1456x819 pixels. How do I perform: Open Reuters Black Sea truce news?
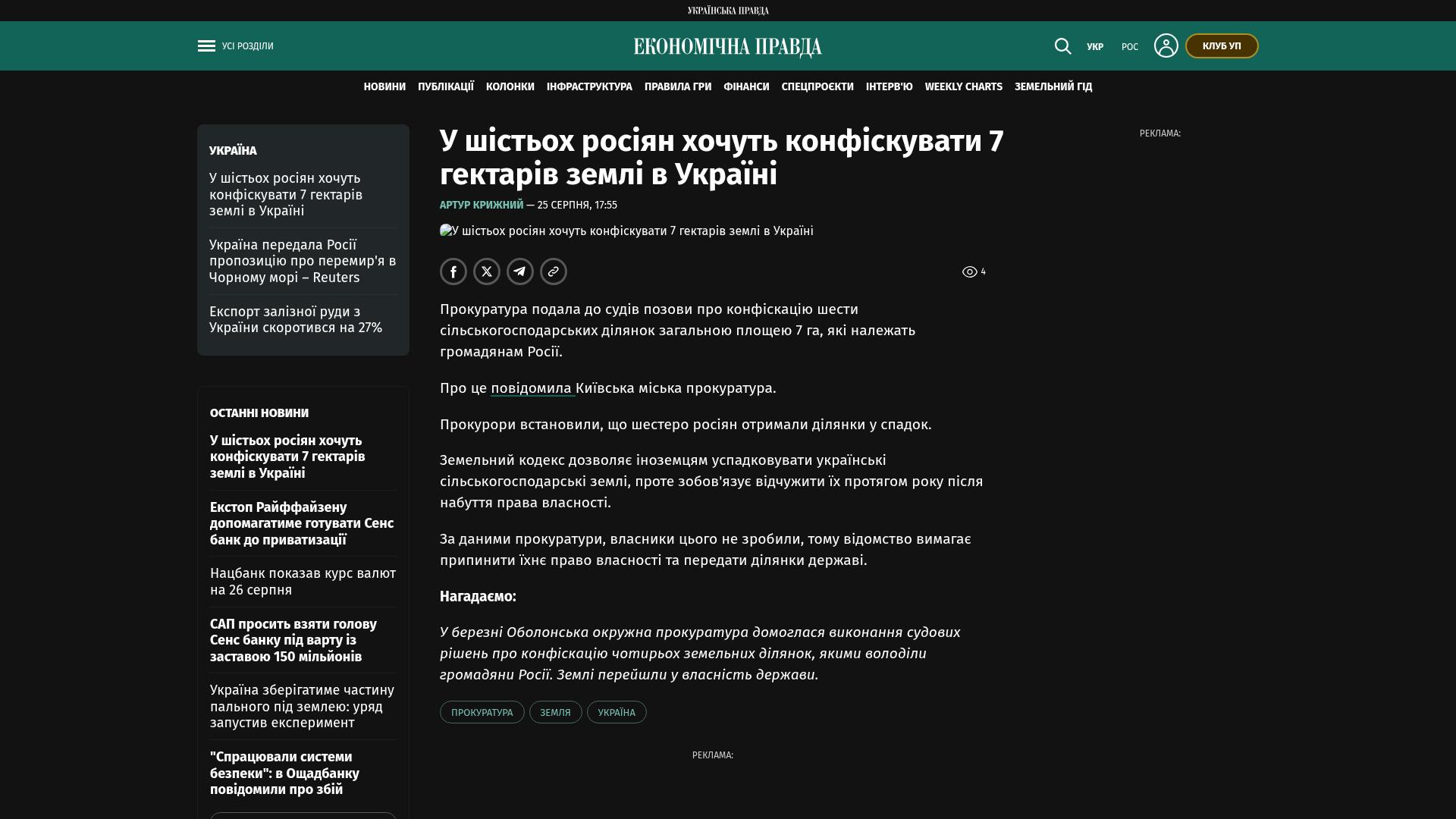point(303,261)
